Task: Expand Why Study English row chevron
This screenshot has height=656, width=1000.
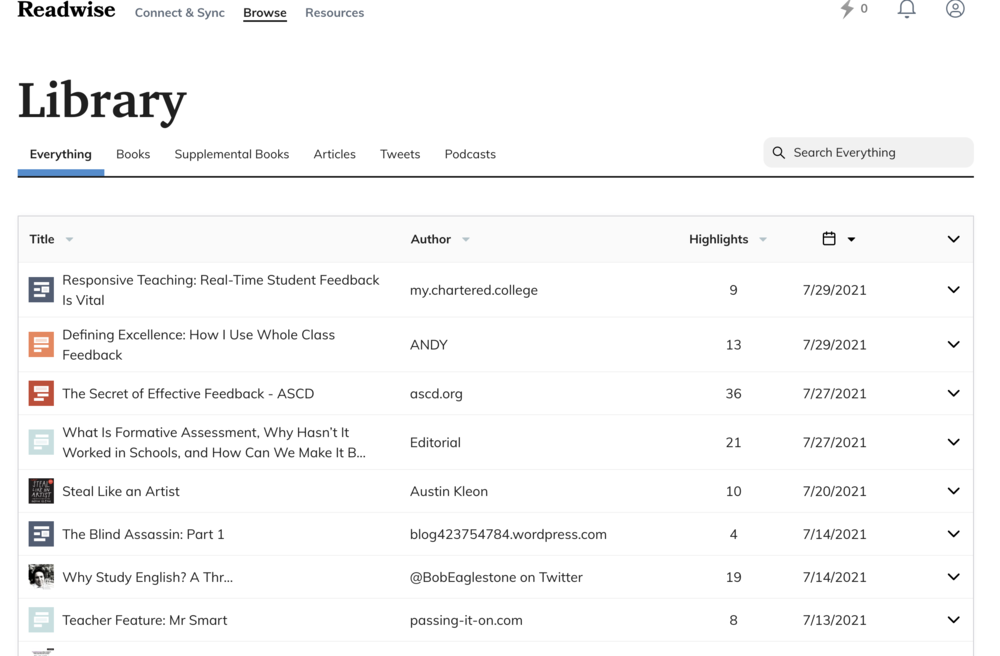Action: click(x=953, y=577)
